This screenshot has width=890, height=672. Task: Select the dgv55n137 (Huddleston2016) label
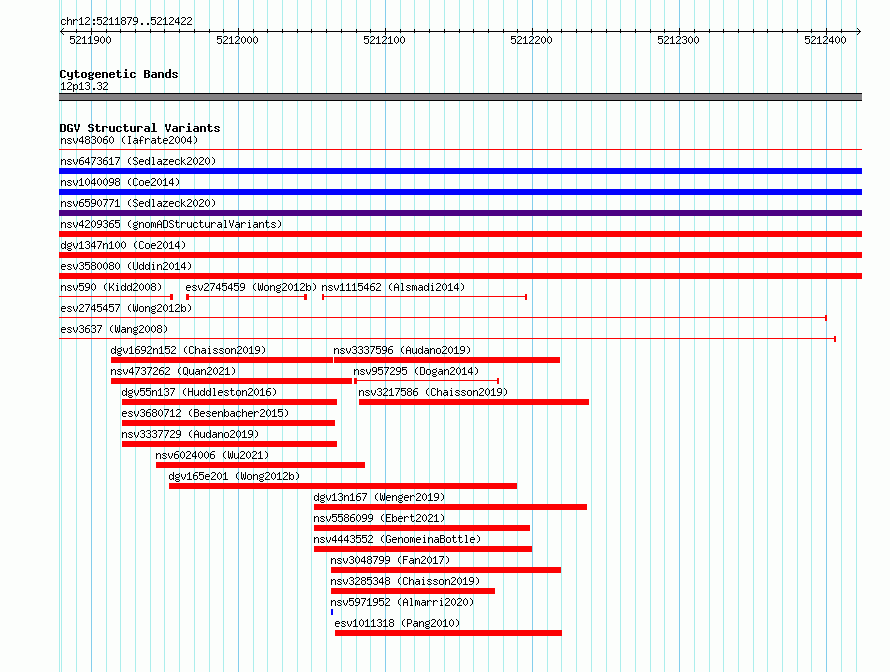[x=199, y=392]
